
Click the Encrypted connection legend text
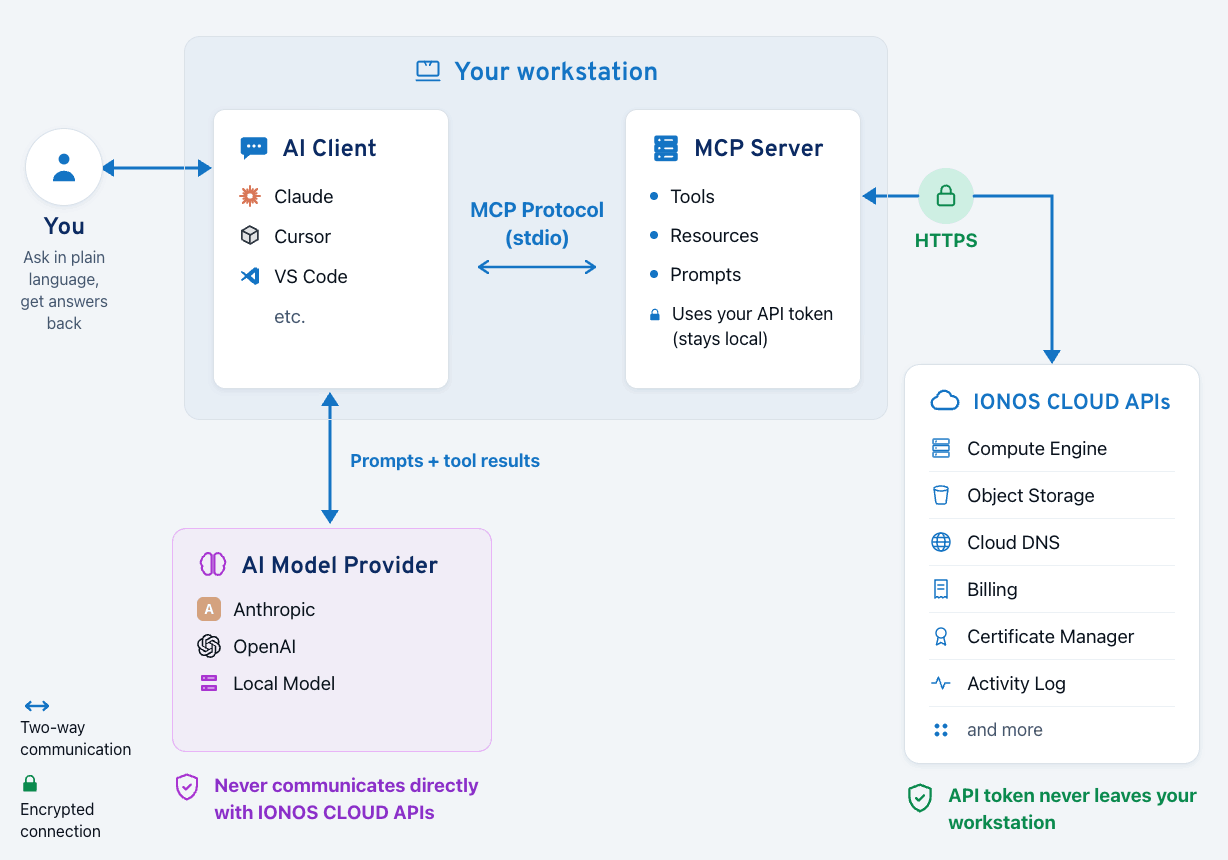(x=60, y=821)
